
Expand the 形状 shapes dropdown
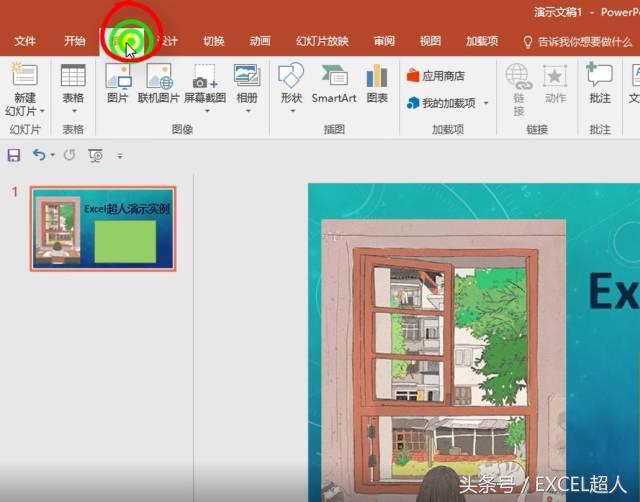(292, 111)
